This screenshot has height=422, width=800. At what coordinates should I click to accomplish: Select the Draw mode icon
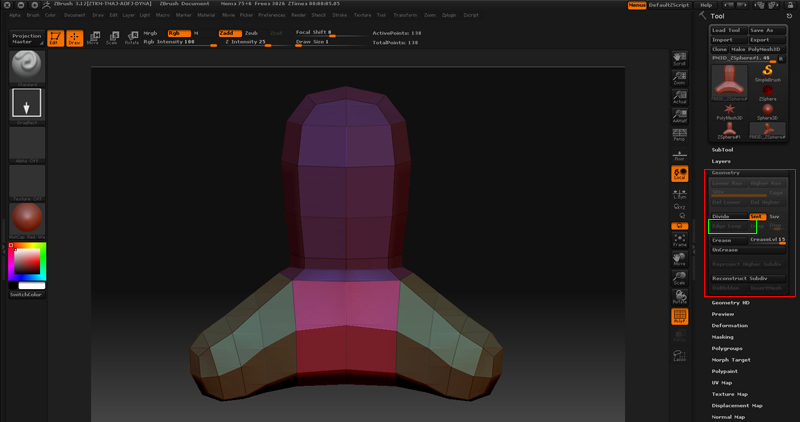pos(73,39)
